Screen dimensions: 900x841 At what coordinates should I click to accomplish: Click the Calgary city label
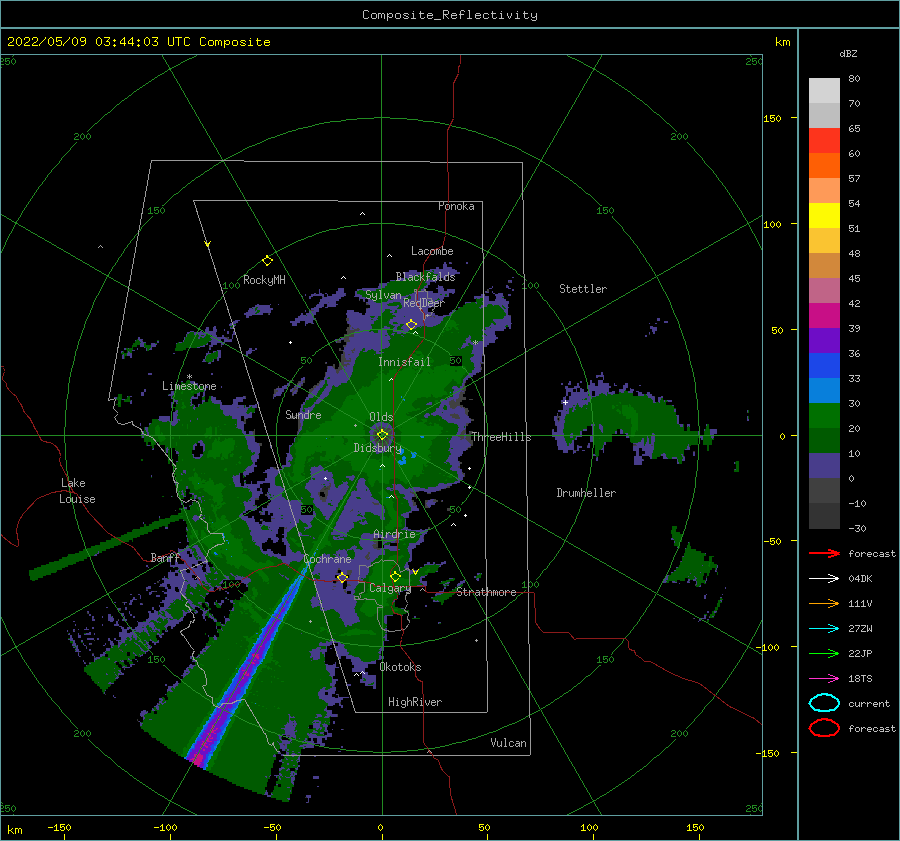390,588
